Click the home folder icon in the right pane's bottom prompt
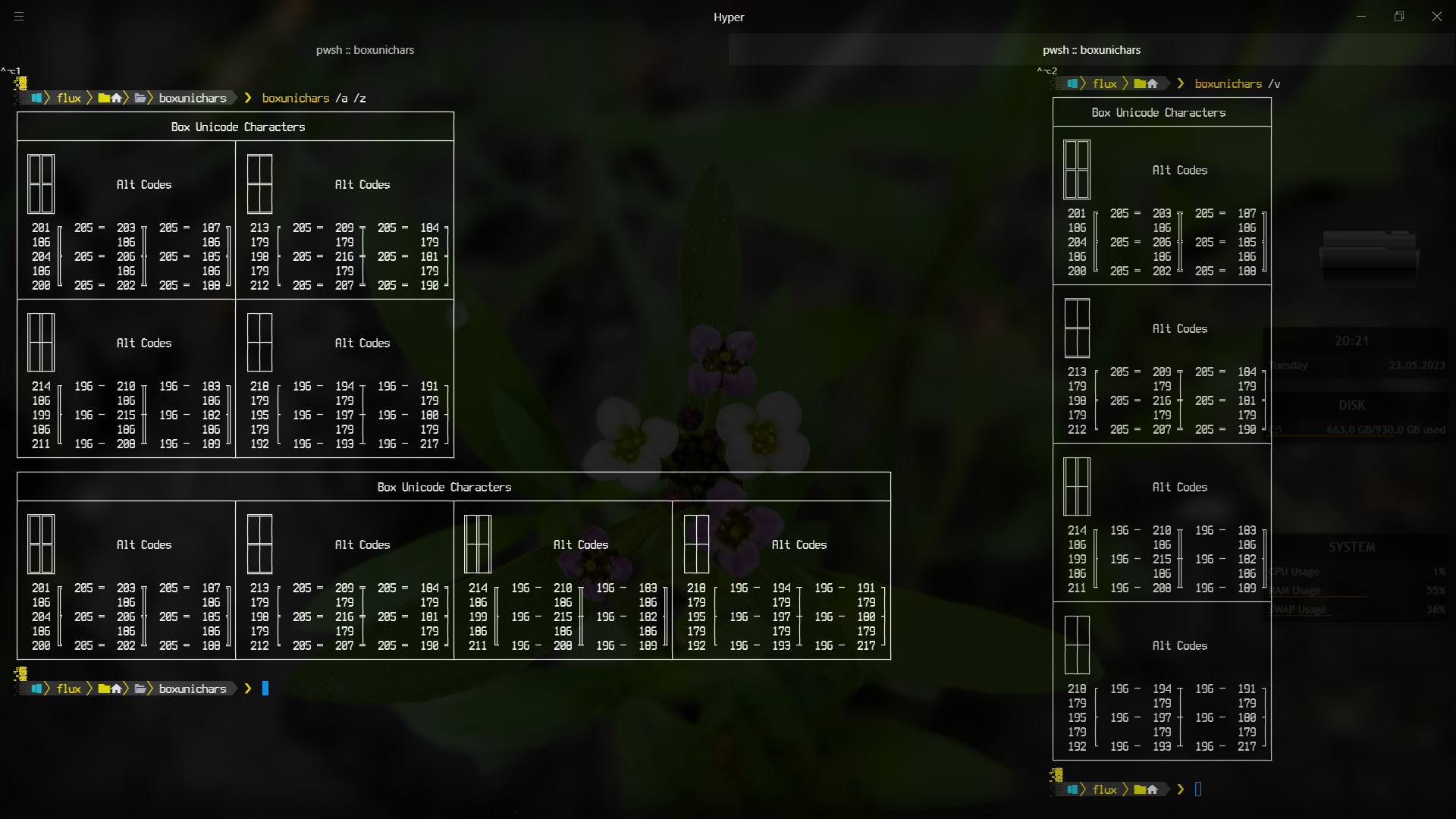The width and height of the screenshot is (1456, 819). point(1147,789)
